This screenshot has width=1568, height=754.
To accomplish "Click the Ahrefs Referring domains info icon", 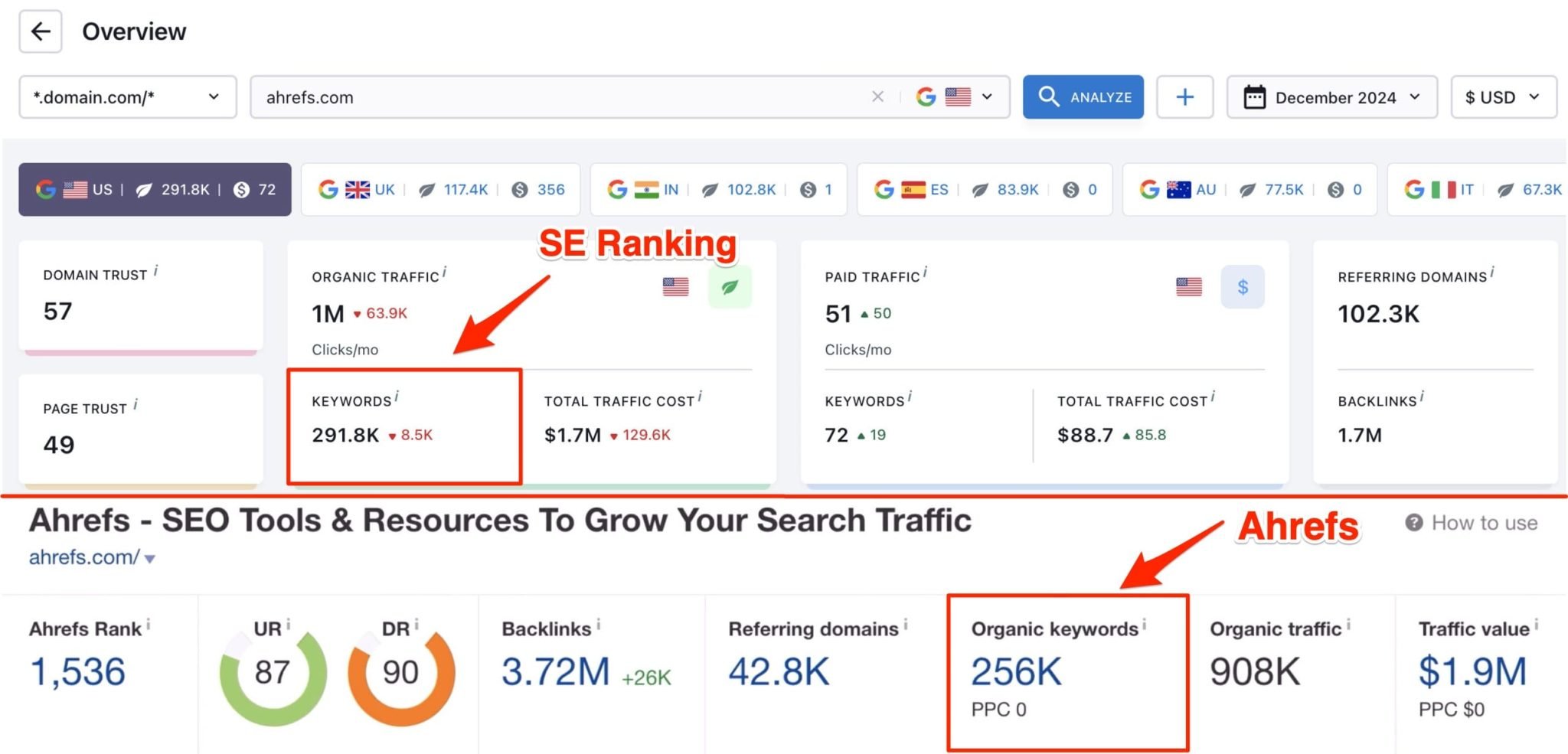I will click(x=906, y=625).
